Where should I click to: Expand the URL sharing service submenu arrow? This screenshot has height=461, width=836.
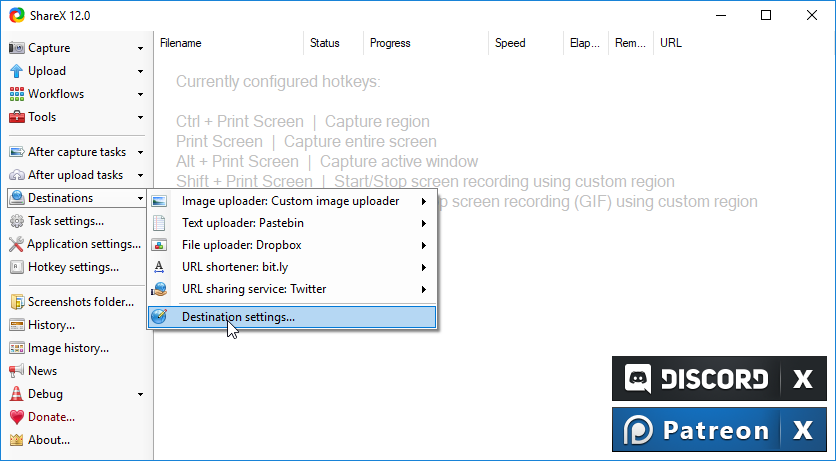coord(424,289)
